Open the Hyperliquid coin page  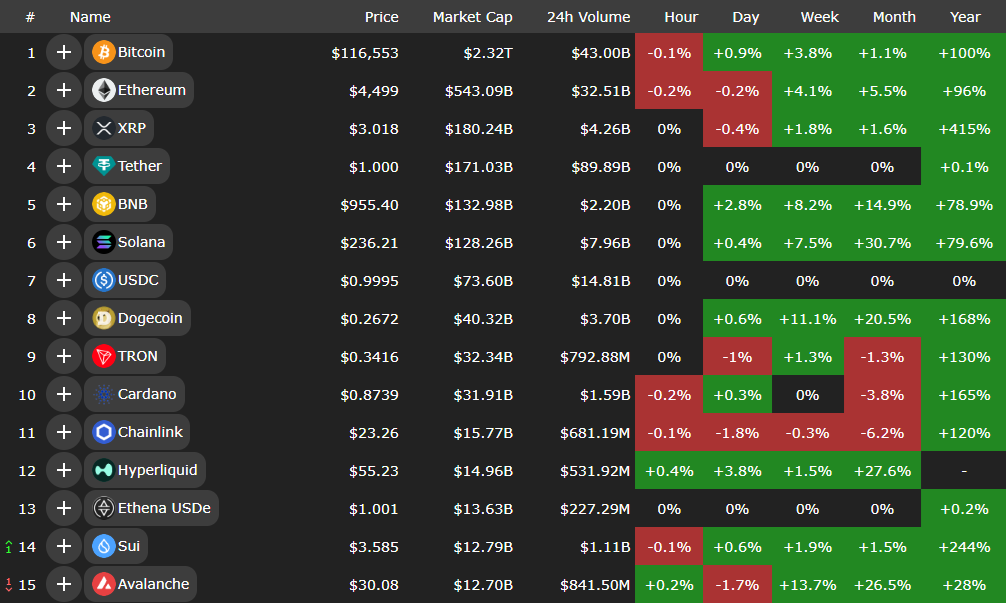coord(157,470)
